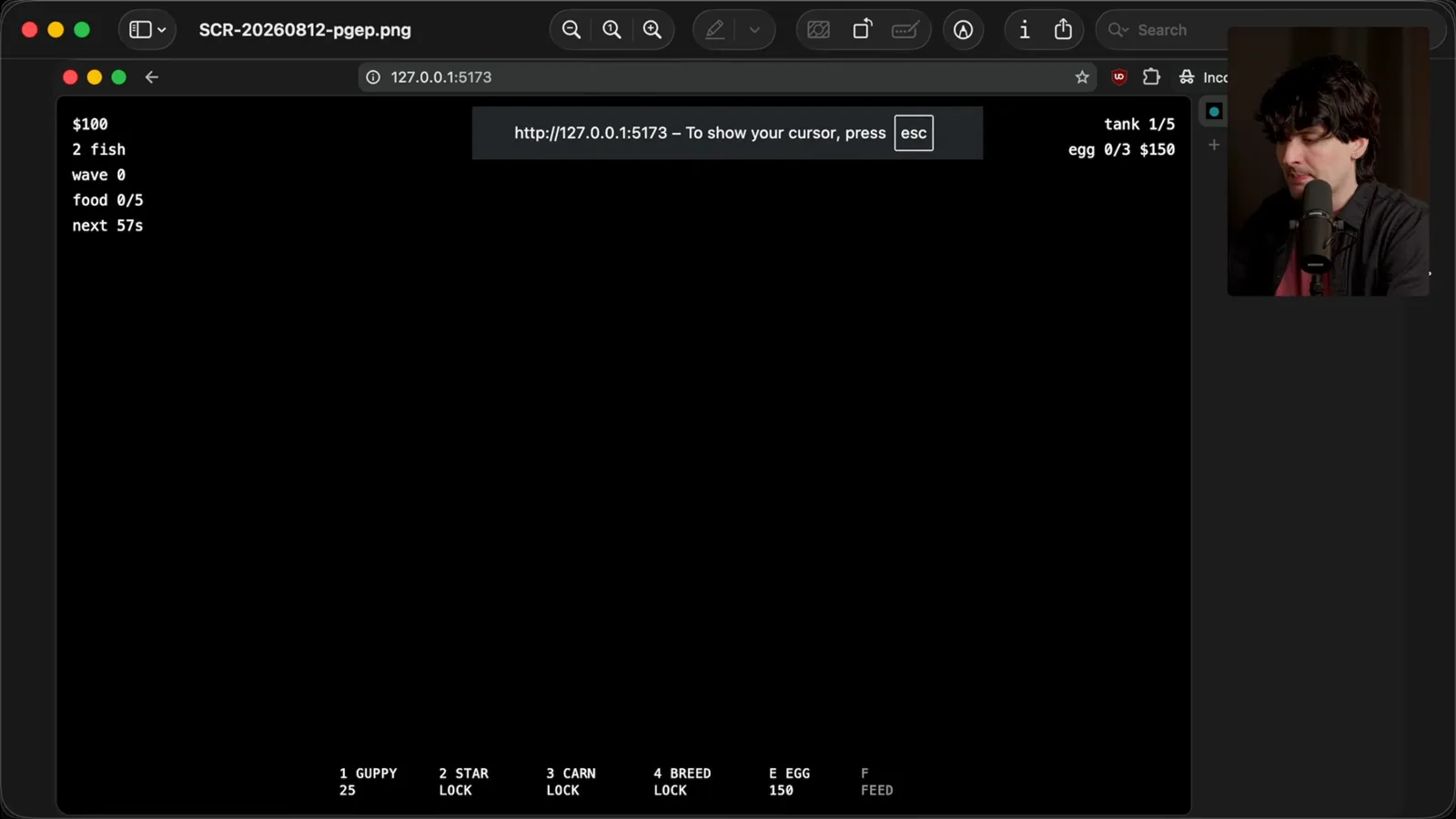1456x819 pixels.
Task: Click the plus icon in side panel
Action: tap(1214, 145)
